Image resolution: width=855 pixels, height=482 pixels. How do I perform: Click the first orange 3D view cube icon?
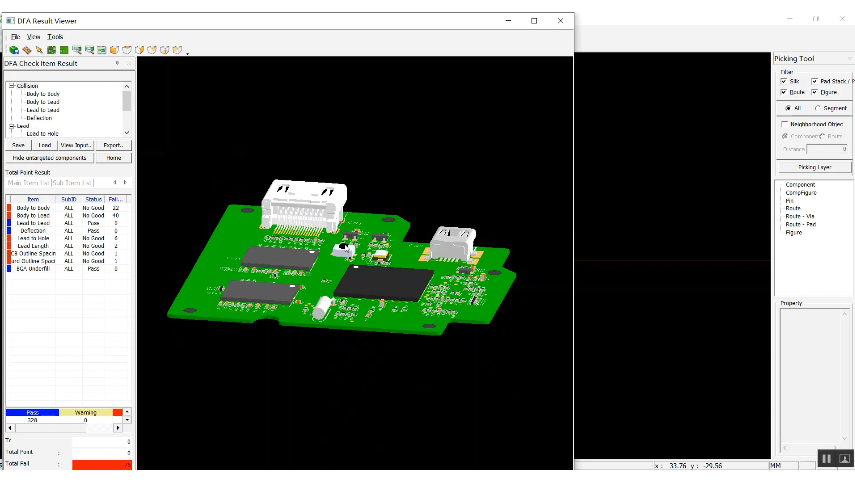point(114,50)
